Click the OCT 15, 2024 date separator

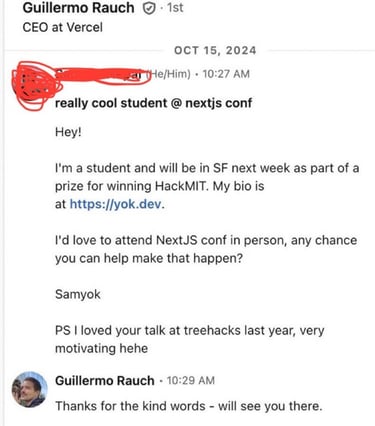coord(215,50)
